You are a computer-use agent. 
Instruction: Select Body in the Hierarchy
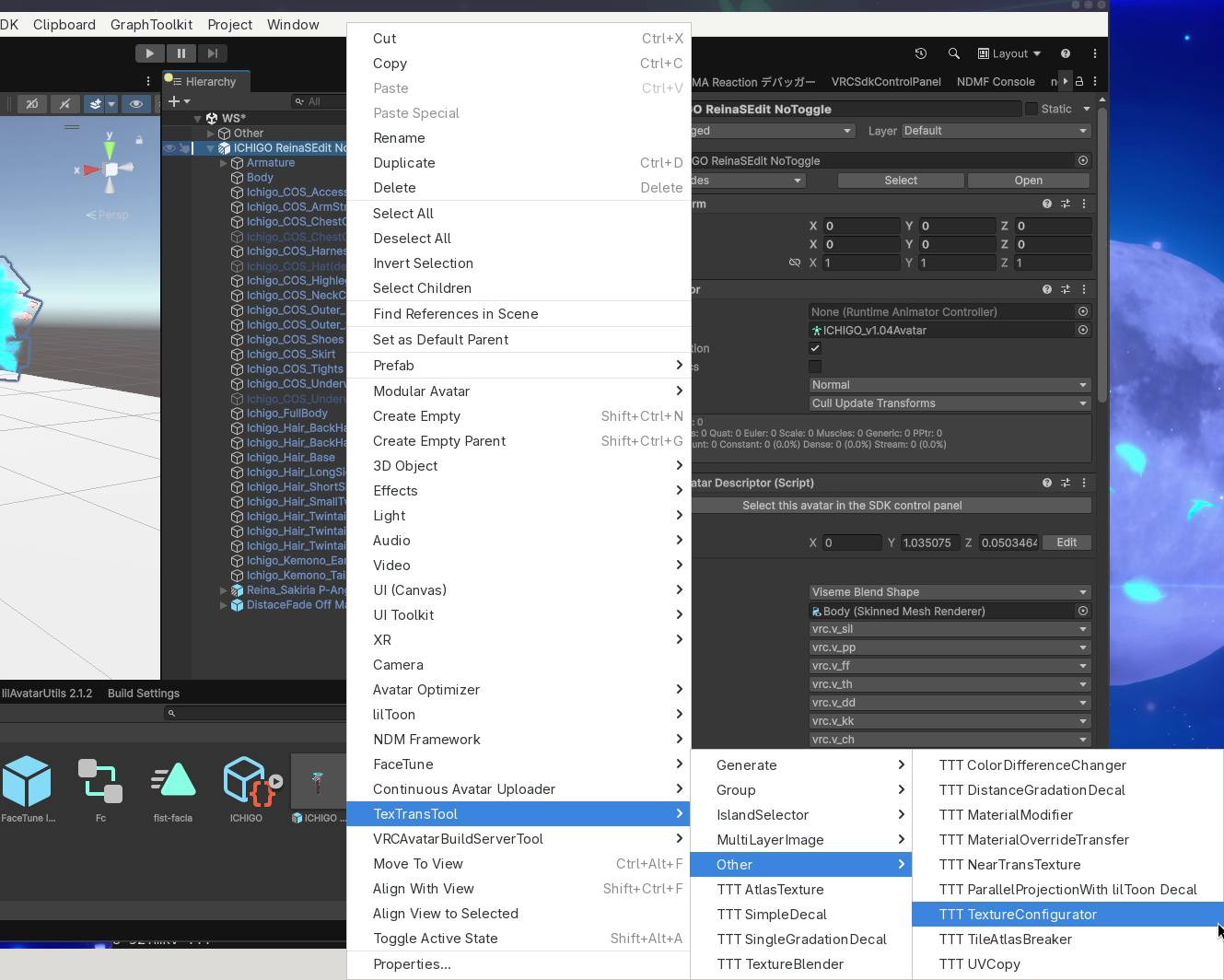point(260,178)
